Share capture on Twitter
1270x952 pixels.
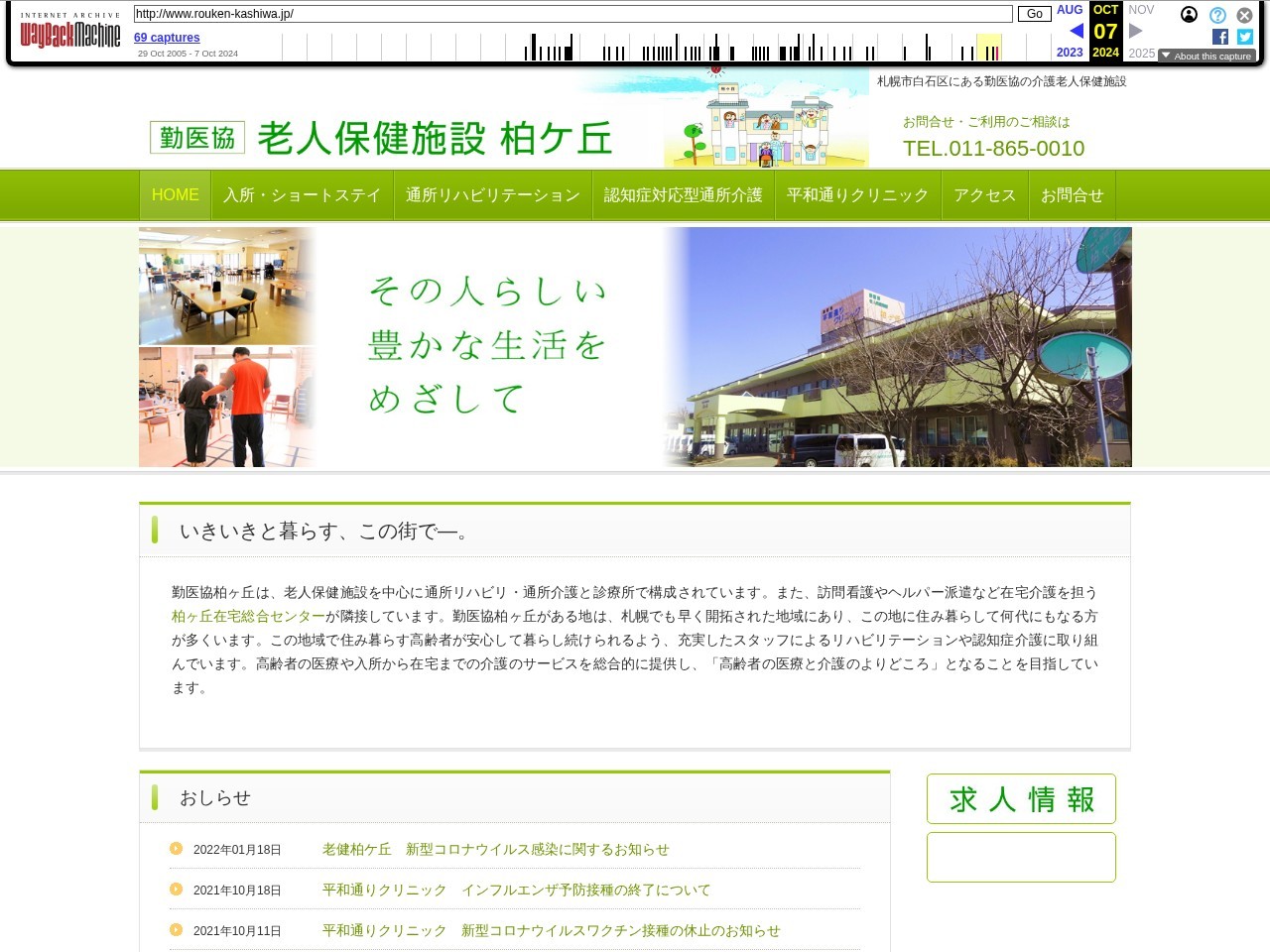[x=1244, y=37]
